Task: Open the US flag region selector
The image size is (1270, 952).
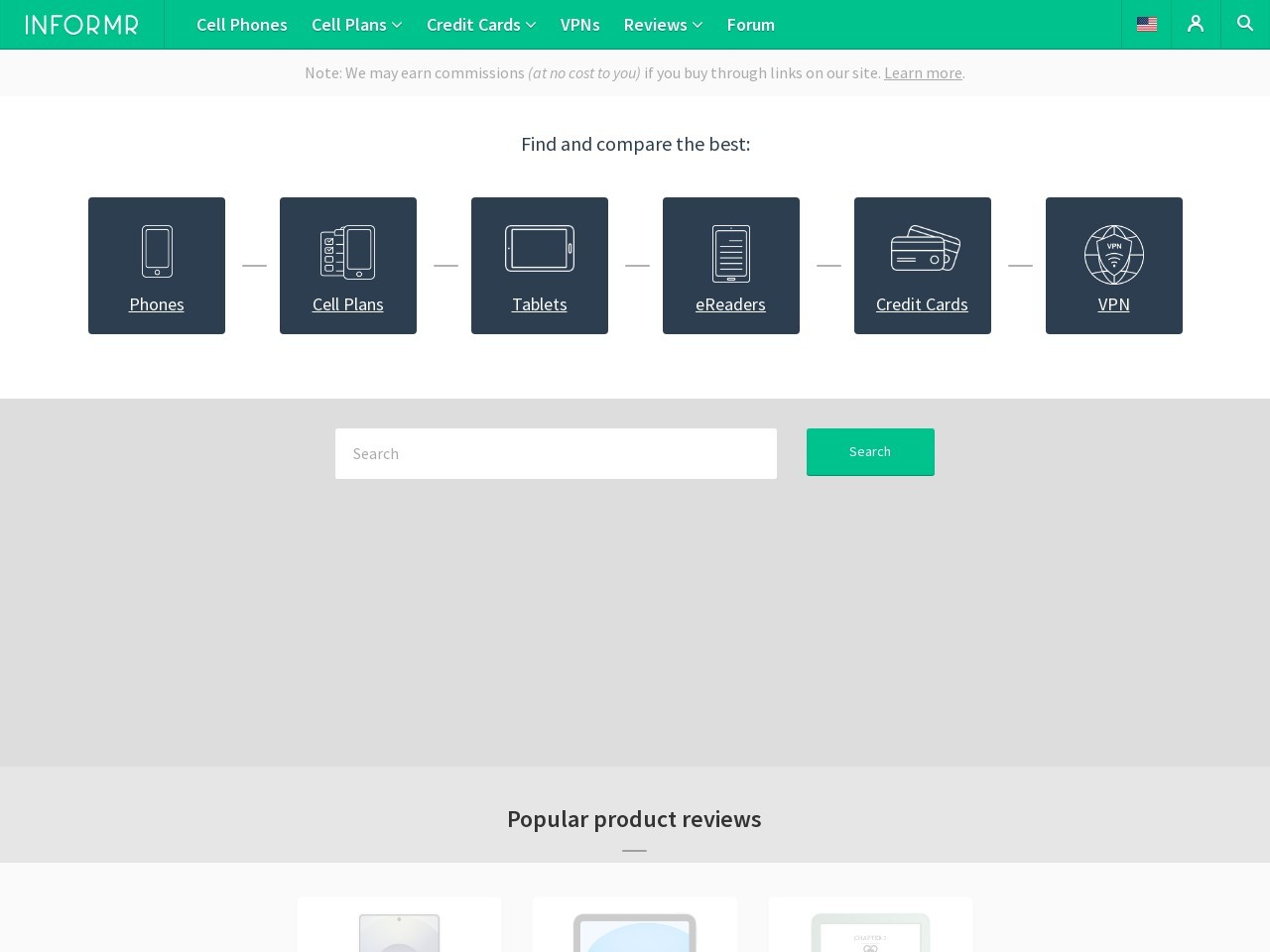Action: click(x=1147, y=24)
